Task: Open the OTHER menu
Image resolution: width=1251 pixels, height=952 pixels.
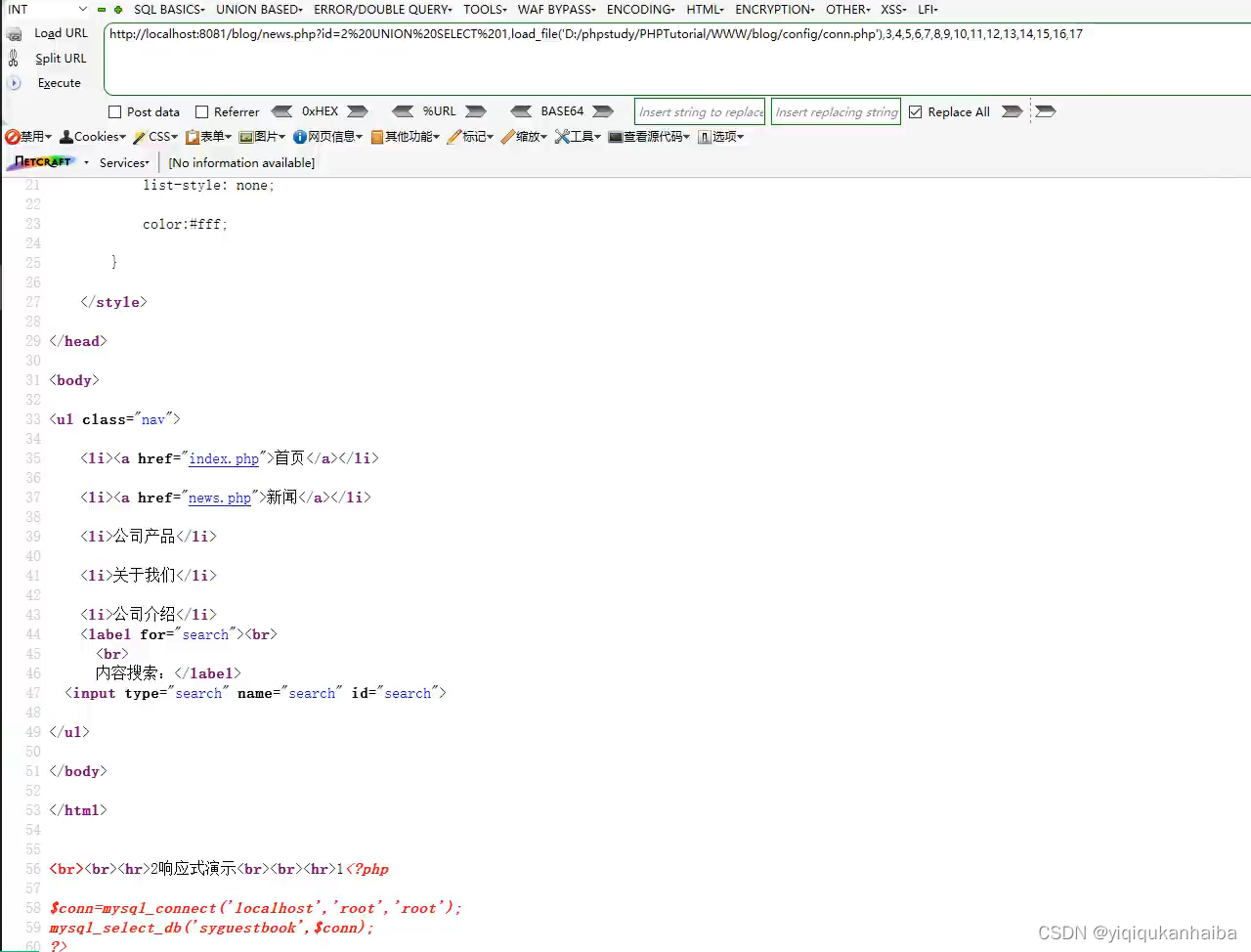Action: (847, 10)
